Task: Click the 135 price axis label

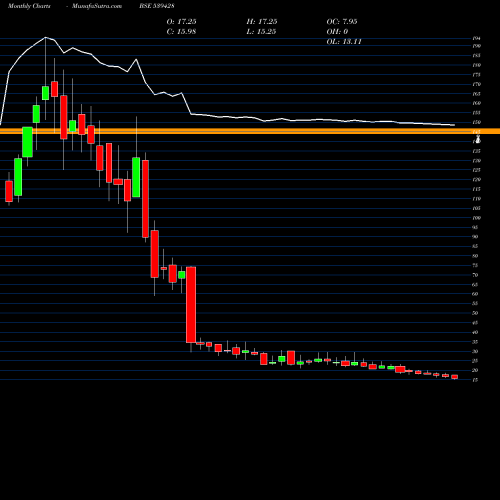Action: click(477, 151)
